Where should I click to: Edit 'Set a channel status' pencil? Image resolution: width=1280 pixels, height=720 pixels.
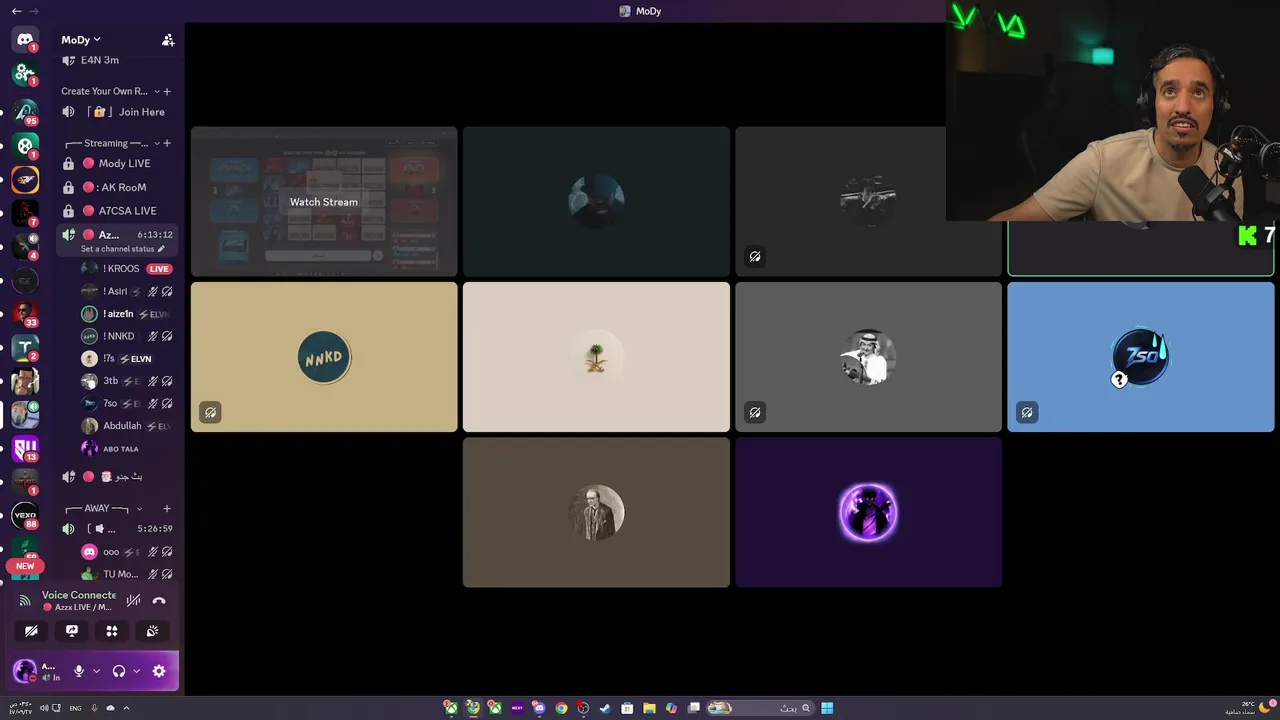pos(161,249)
